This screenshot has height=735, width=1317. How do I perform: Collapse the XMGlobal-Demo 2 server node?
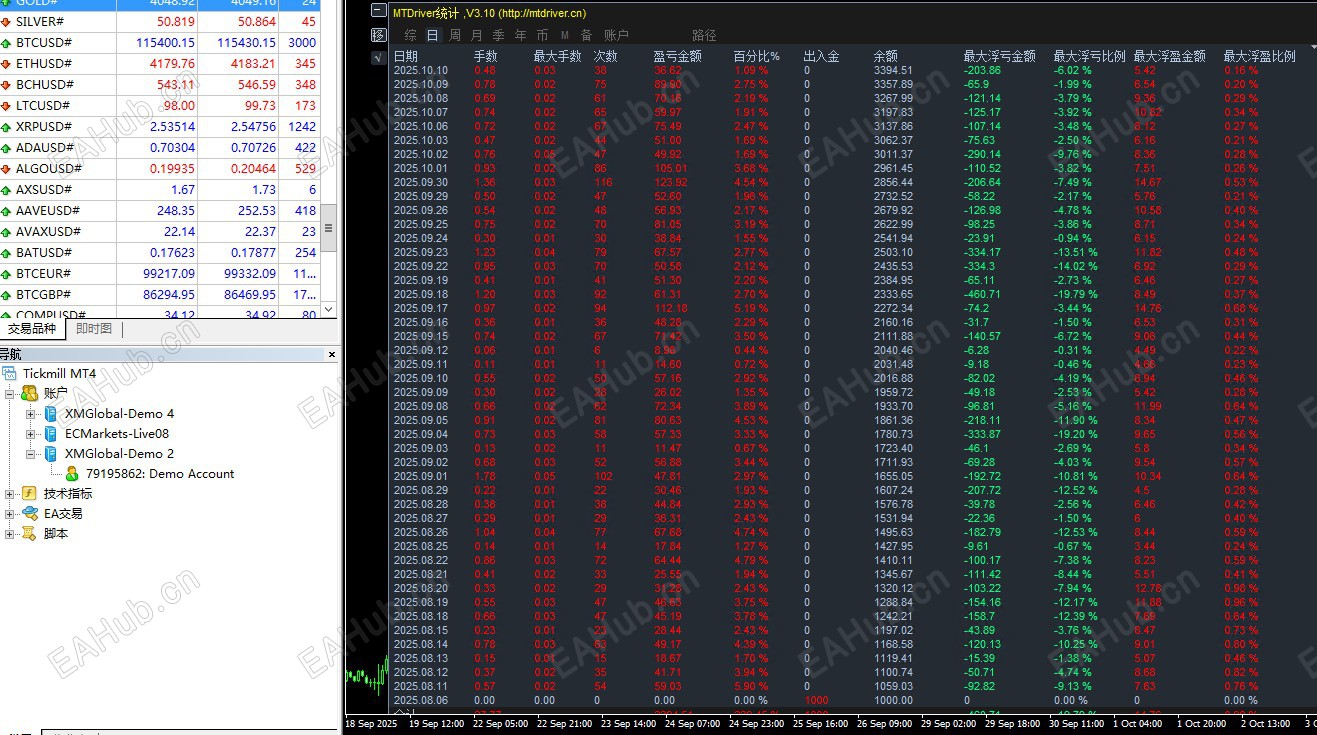pyautogui.click(x=31, y=454)
